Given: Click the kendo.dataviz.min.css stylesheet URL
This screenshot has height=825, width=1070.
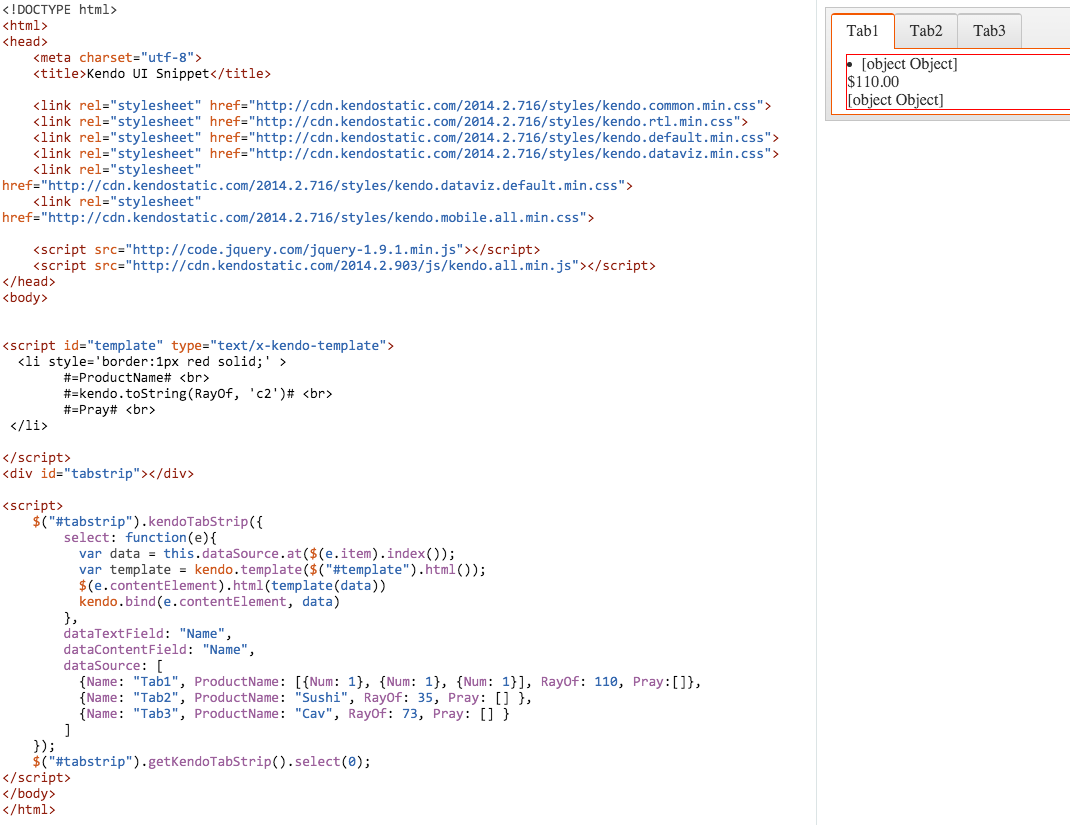Looking at the screenshot, I should pos(510,154).
